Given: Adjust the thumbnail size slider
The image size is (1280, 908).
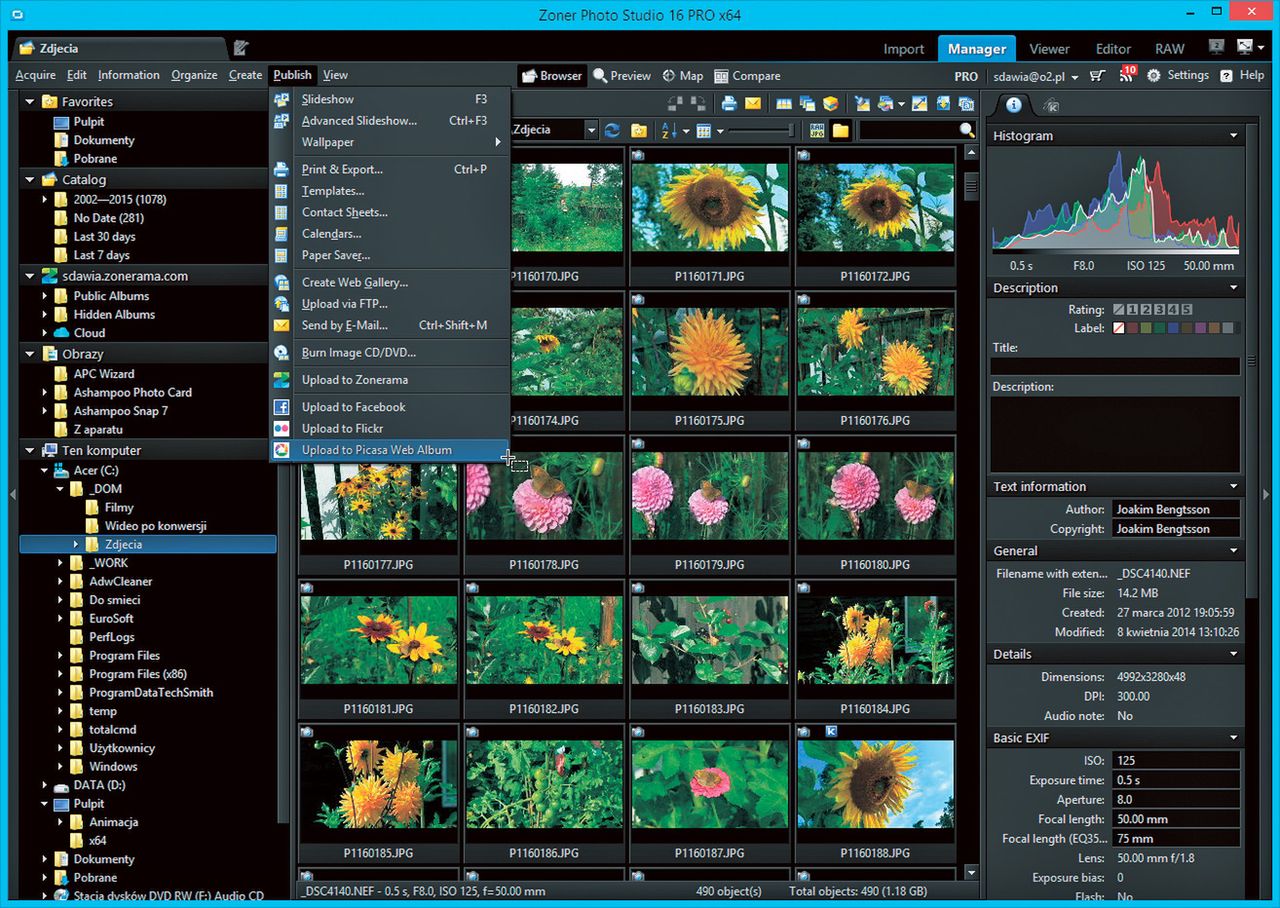Looking at the screenshot, I should (762, 130).
